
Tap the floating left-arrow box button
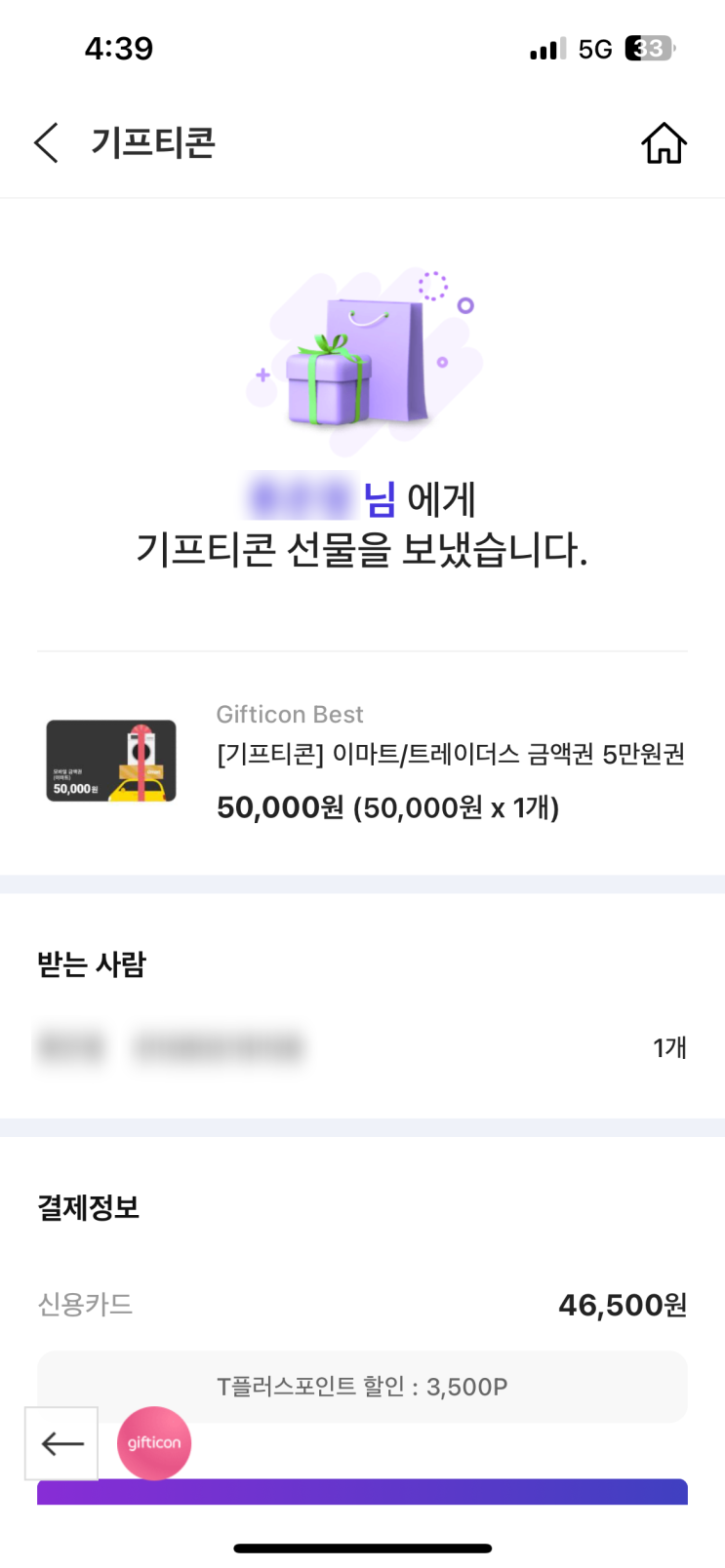61,1443
